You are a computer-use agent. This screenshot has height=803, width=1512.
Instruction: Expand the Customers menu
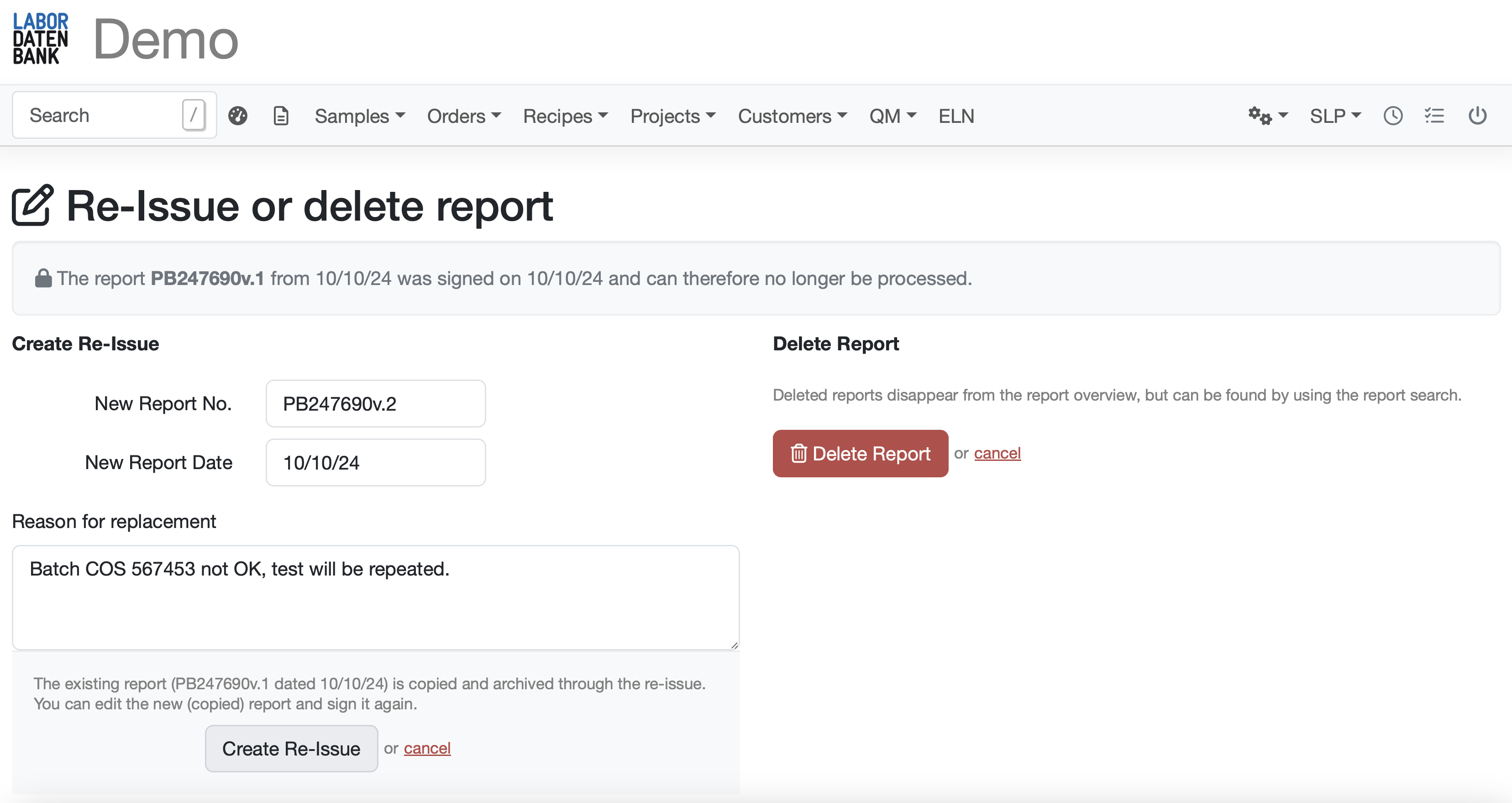[x=792, y=116]
